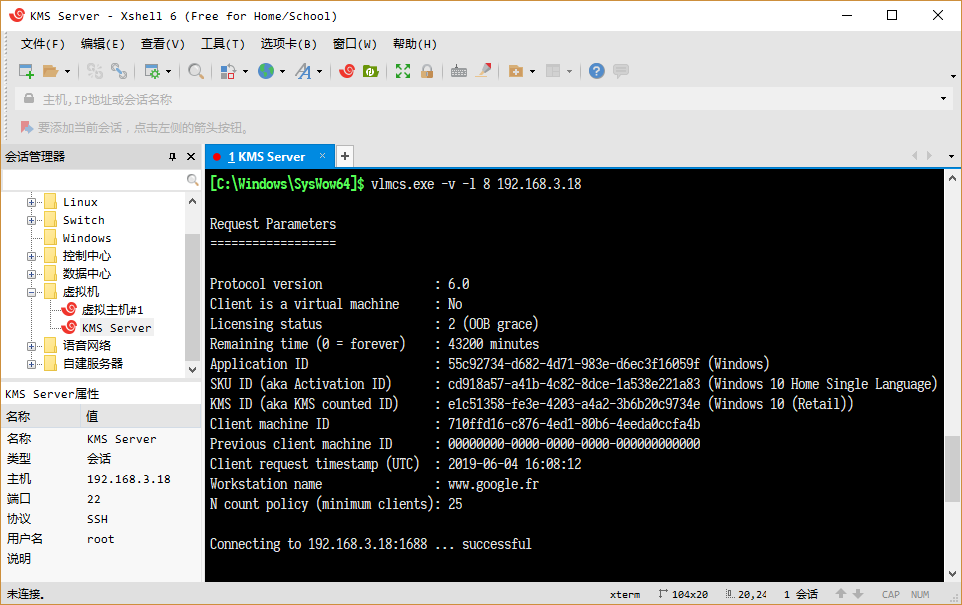
Task: Click the lock screen padlock icon
Action: [427, 71]
